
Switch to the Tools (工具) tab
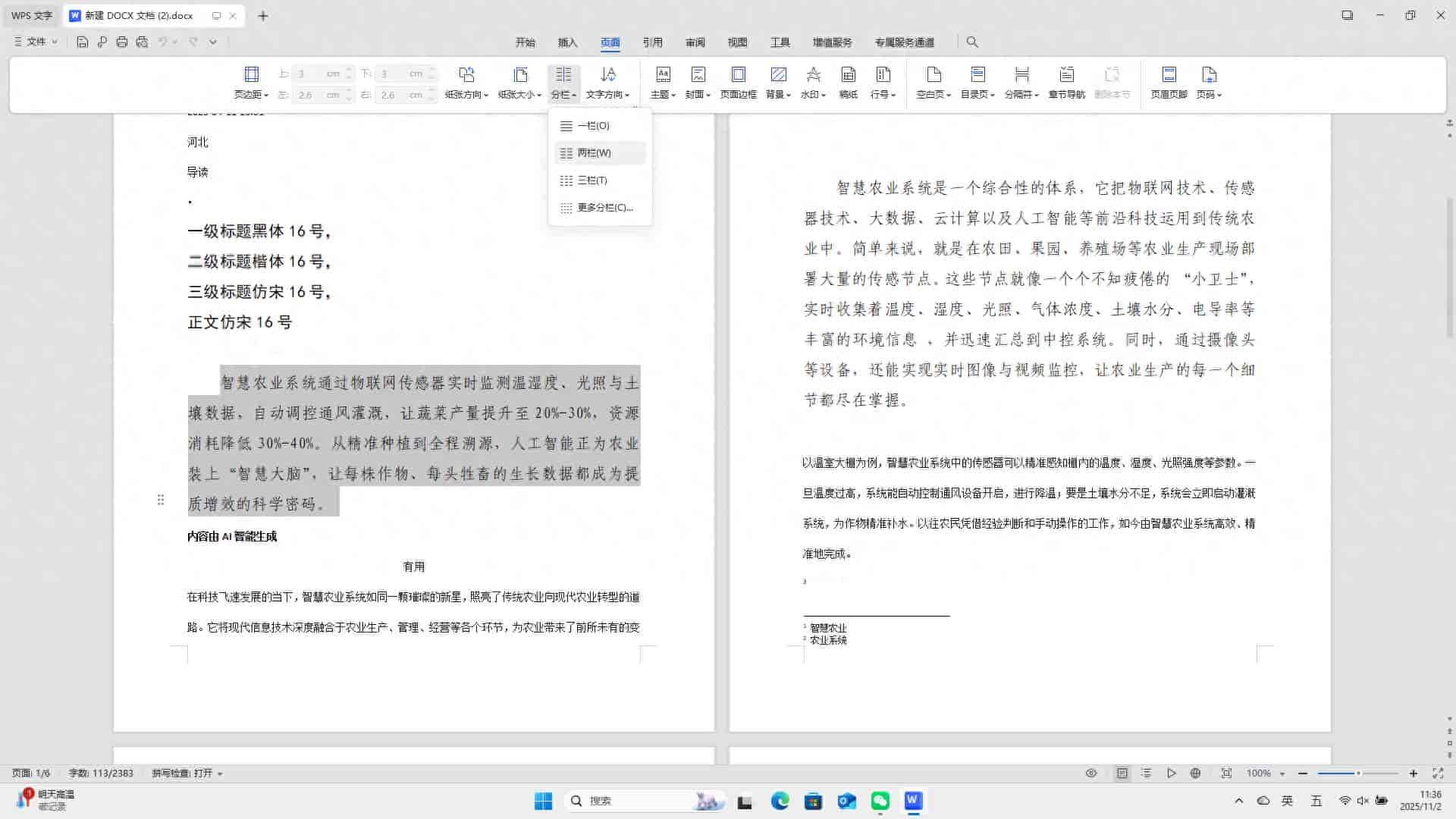click(780, 42)
